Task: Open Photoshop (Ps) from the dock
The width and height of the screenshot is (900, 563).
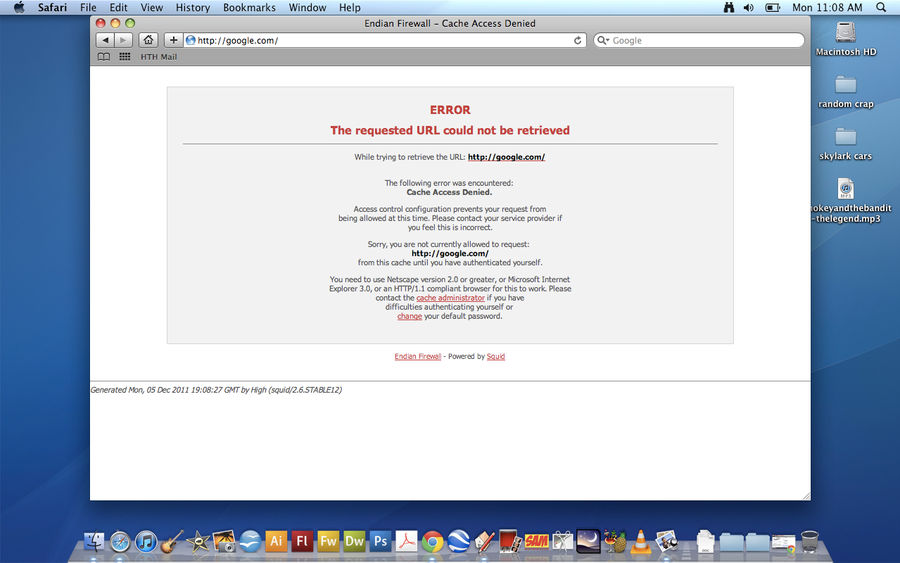Action: pos(380,541)
